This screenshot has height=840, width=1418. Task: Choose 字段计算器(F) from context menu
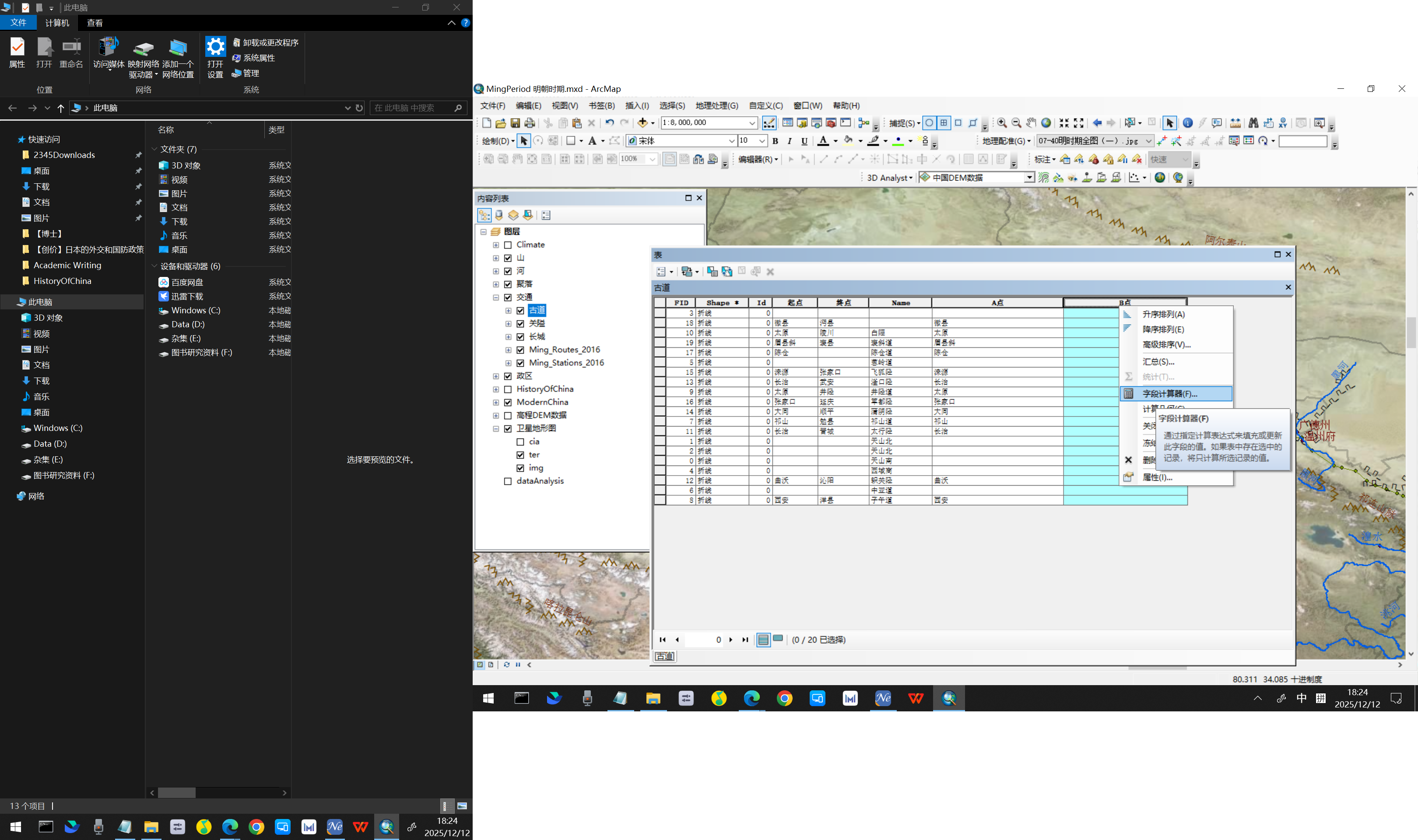point(1169,394)
